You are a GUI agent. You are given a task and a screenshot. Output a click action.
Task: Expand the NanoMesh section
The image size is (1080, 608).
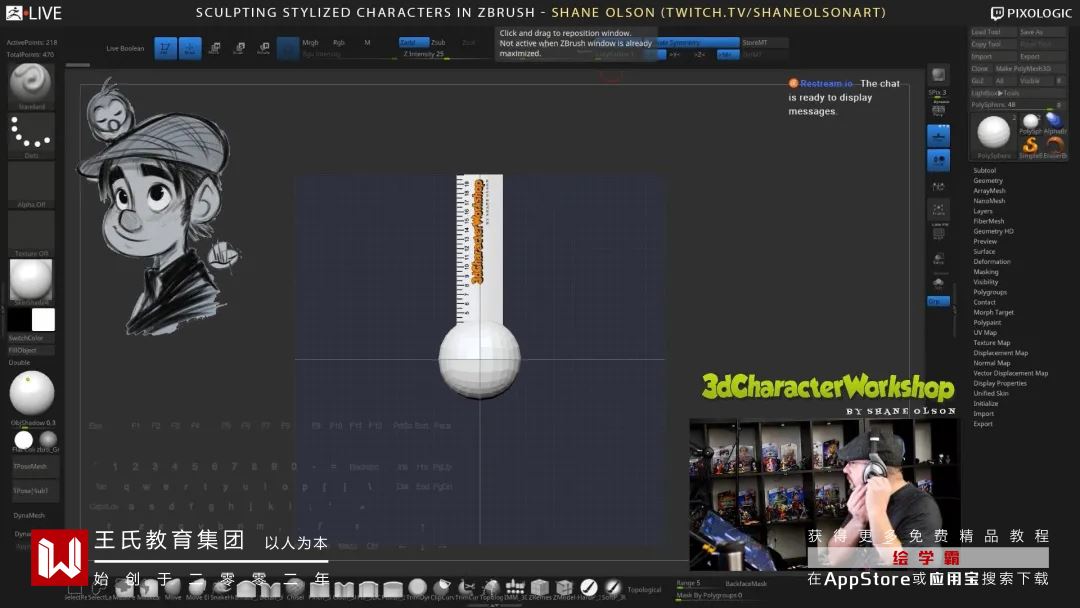pyautogui.click(x=989, y=201)
